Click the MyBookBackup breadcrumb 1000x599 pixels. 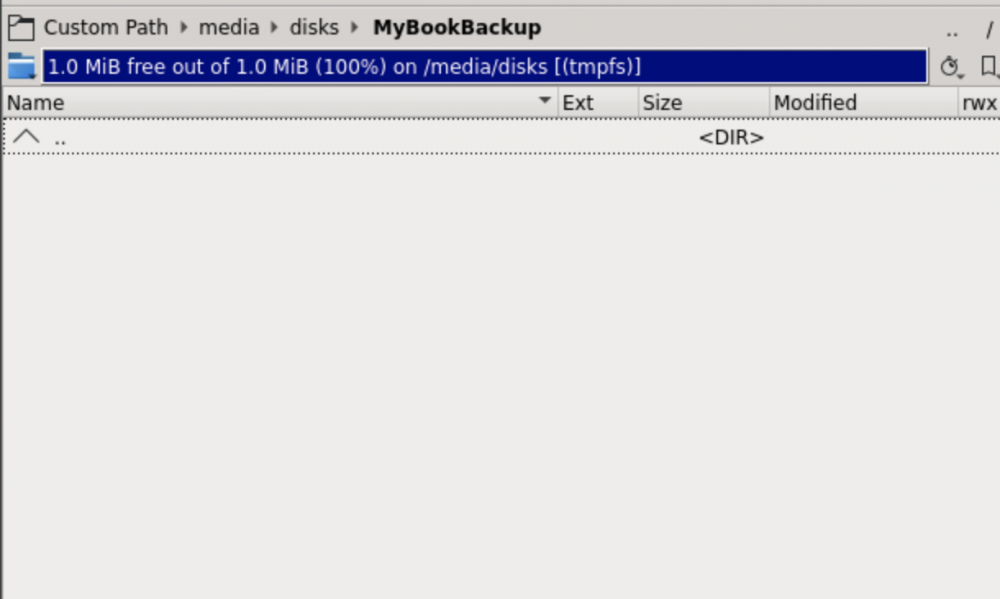tap(457, 27)
